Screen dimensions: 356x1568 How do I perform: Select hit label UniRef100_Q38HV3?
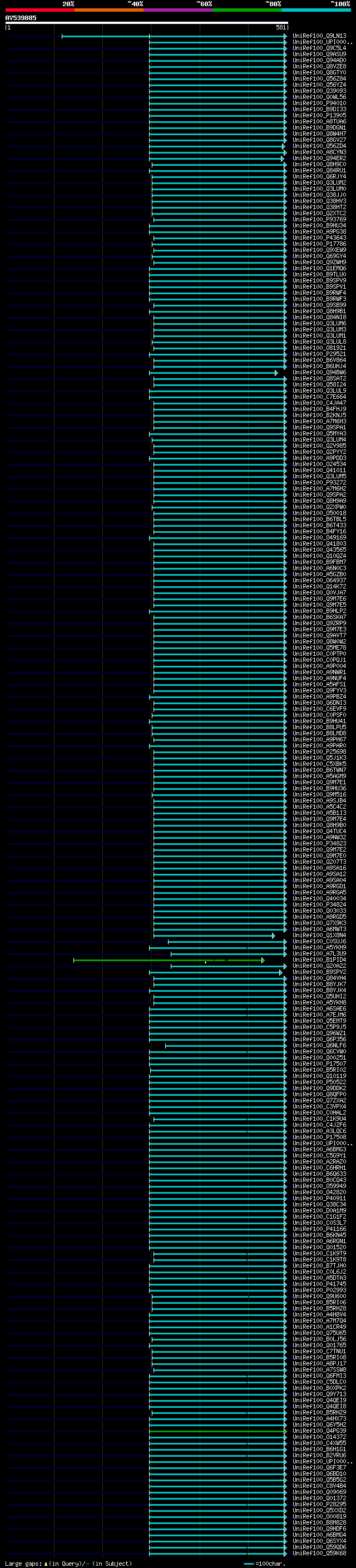(319, 201)
